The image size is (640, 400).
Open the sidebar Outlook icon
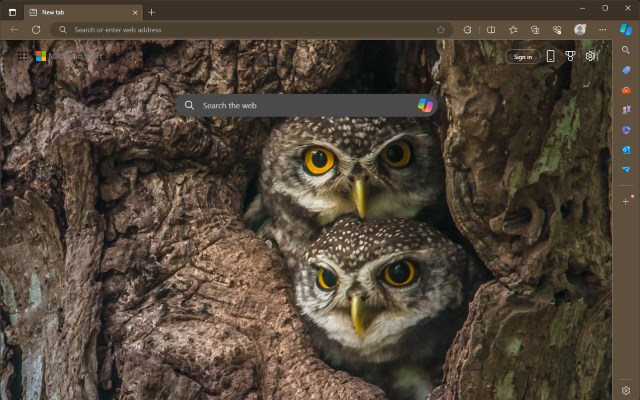click(626, 150)
